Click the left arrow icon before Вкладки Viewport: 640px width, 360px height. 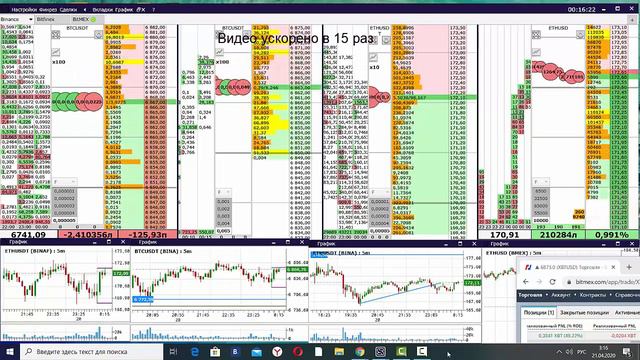tap(85, 9)
